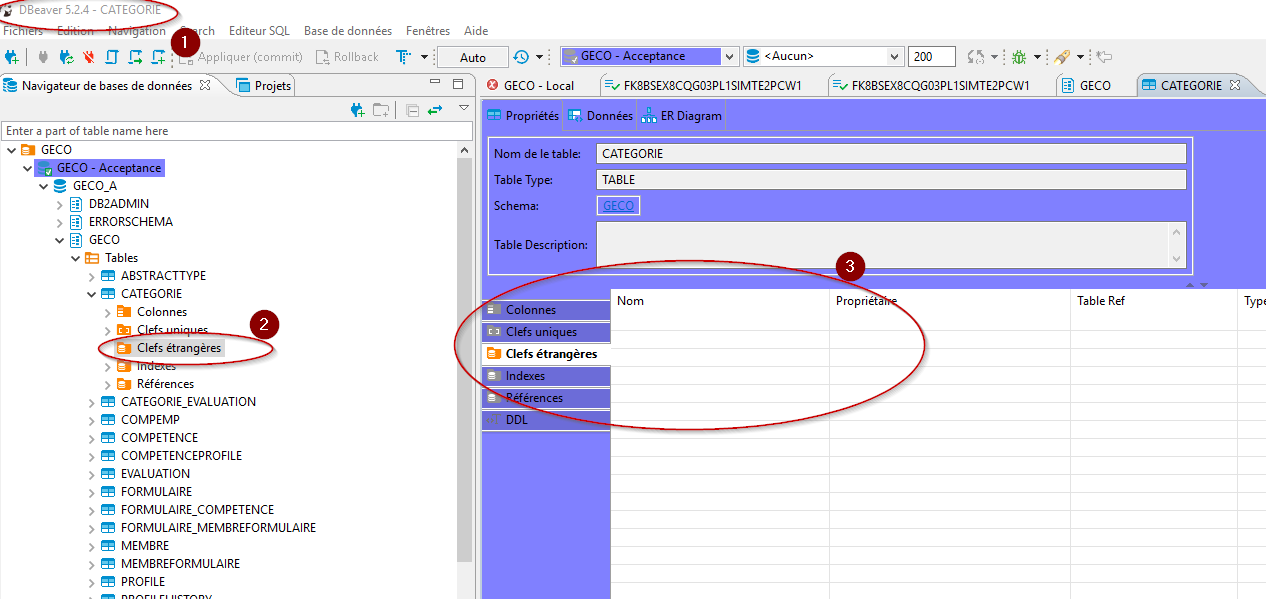Click the pencil tool icon in toolbar
Viewport: 1266px width, 599px height.
(1062, 57)
